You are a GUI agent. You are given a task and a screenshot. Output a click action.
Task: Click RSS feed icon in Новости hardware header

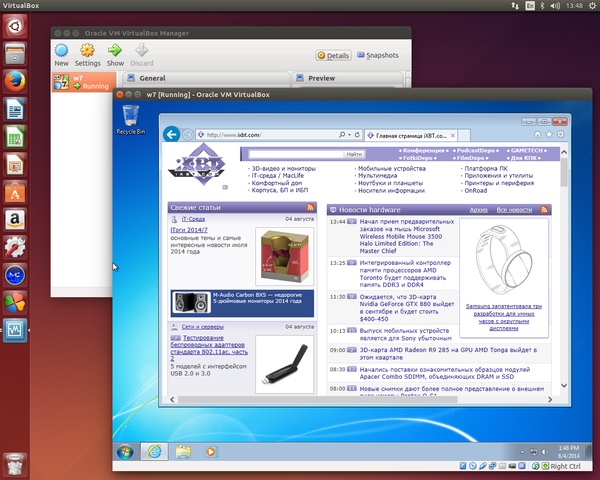pos(544,209)
